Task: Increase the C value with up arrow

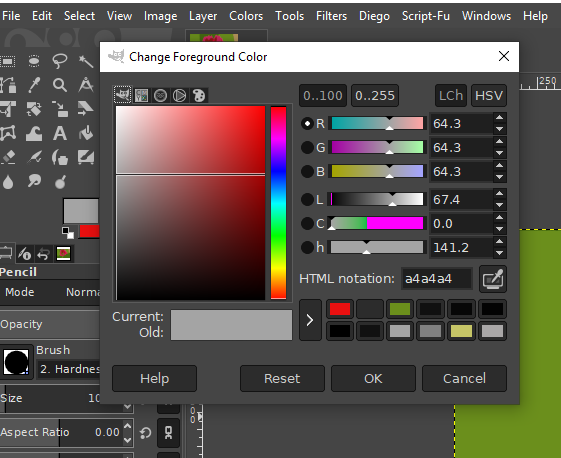Action: tap(499, 218)
